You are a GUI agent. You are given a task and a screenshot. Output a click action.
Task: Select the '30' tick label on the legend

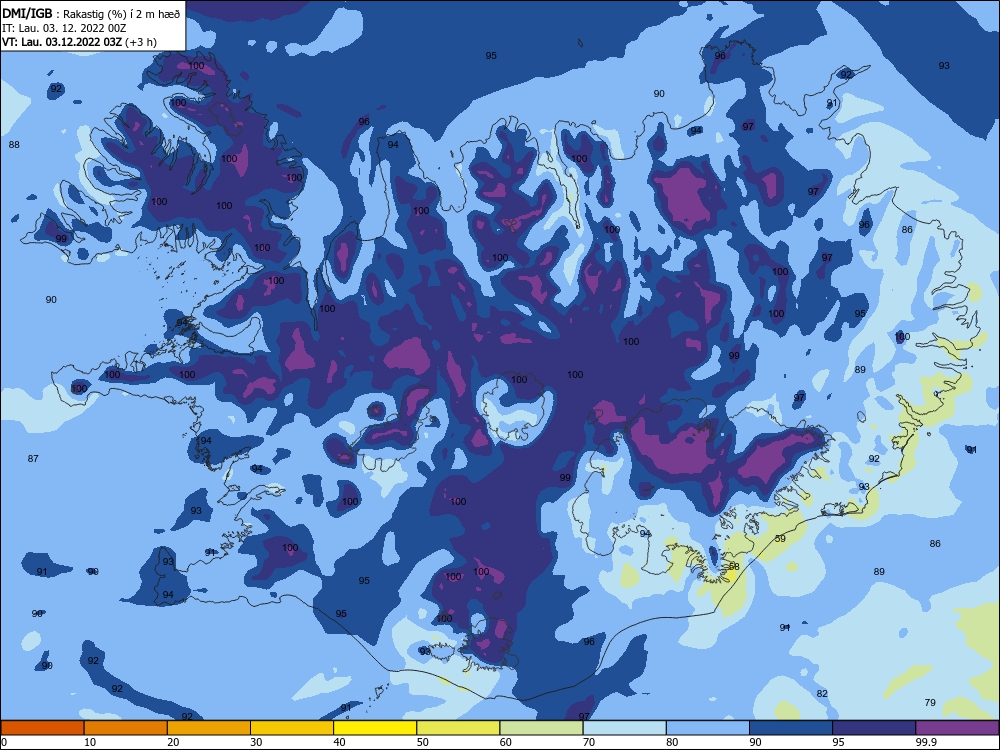click(256, 742)
